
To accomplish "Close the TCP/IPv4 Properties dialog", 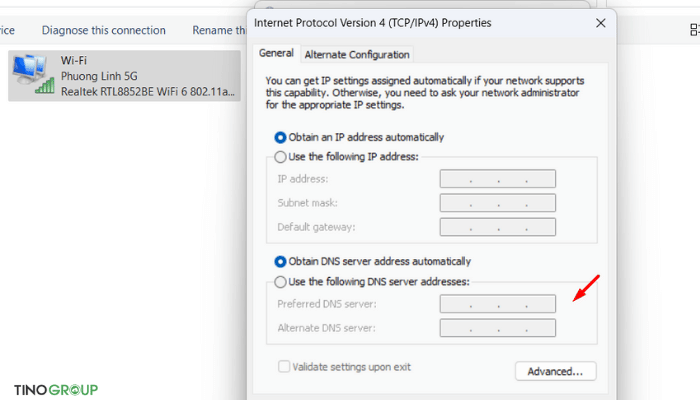I will click(600, 23).
